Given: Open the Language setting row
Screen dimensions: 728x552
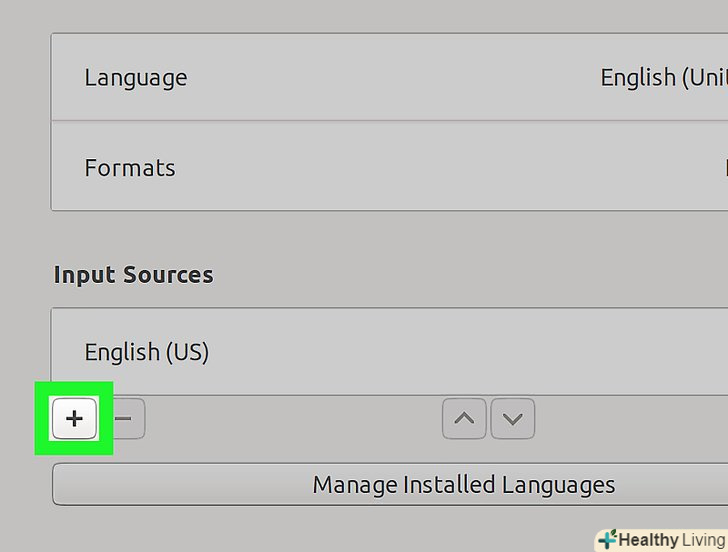Looking at the screenshot, I should coord(390,78).
